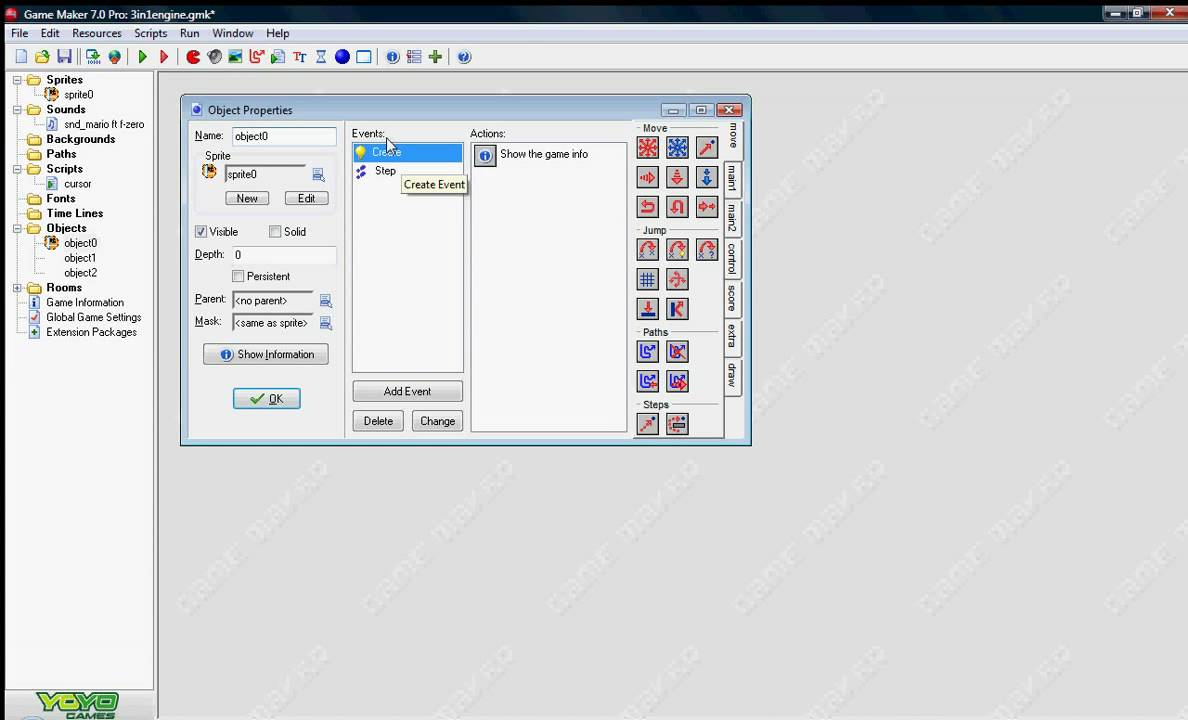Open global game settings from the toolbar list icon

click(414, 57)
